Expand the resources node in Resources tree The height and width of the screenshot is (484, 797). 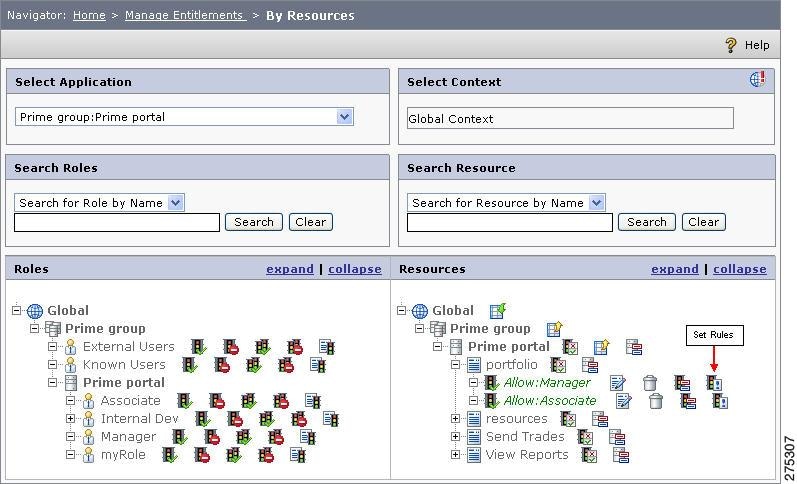[x=455, y=419]
